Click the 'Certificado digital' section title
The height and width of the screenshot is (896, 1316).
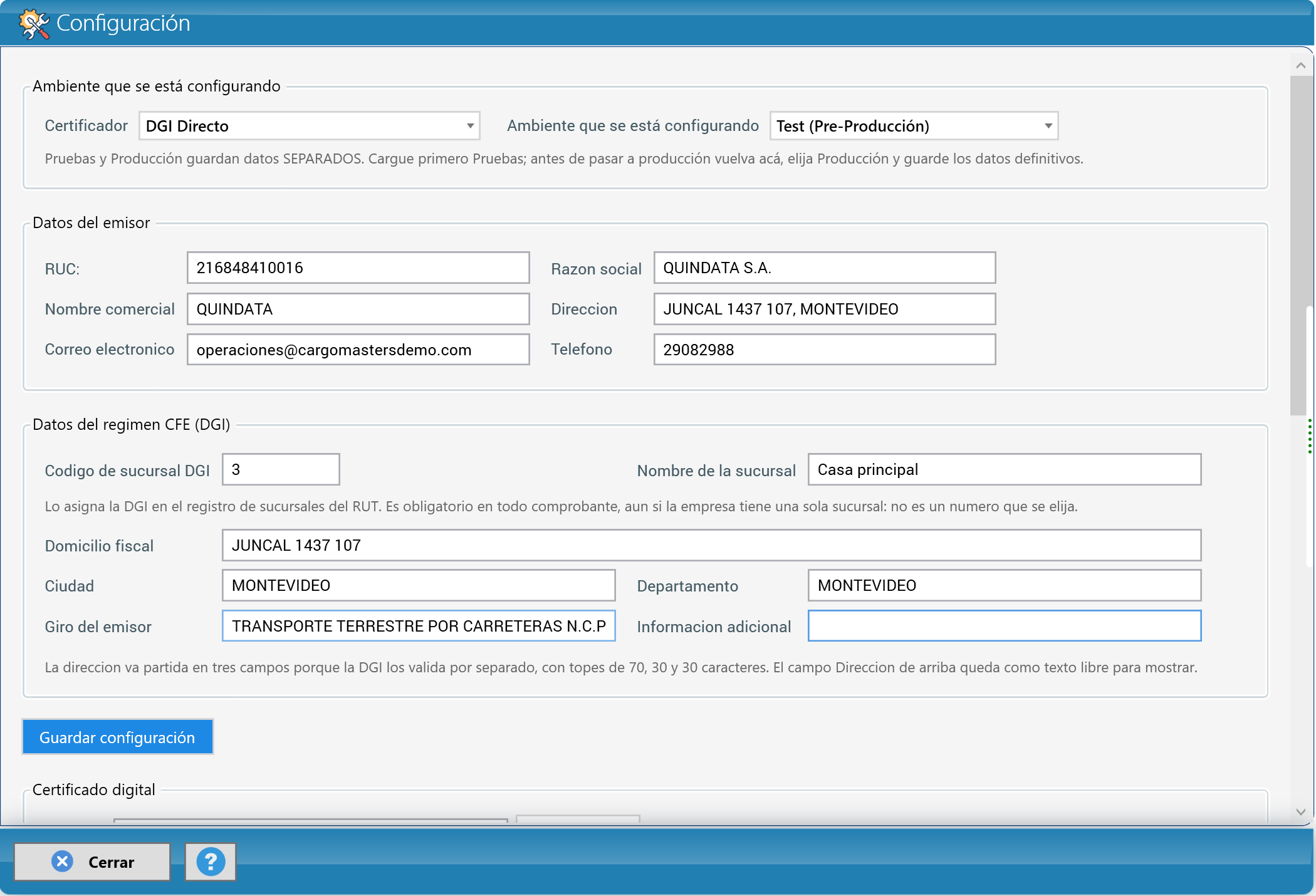click(x=94, y=790)
